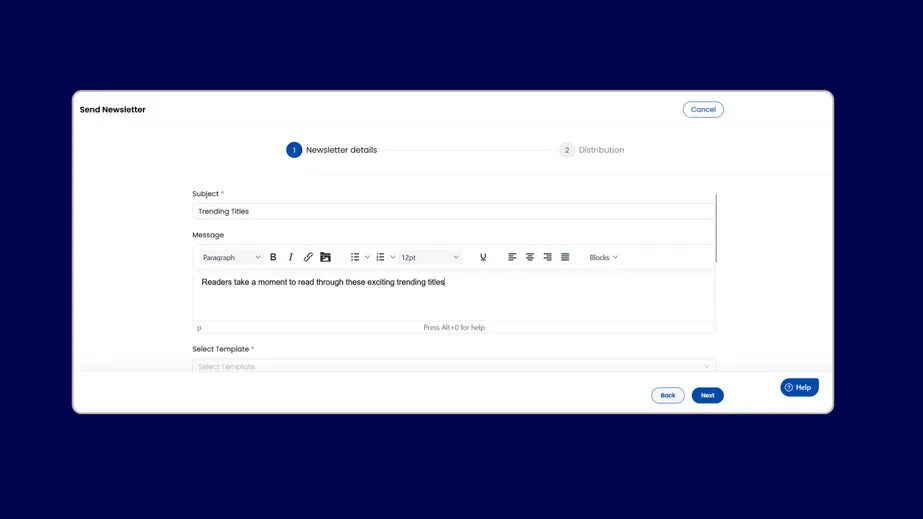Image resolution: width=923 pixels, height=519 pixels.
Task: Justify the message text
Action: (x=565, y=257)
